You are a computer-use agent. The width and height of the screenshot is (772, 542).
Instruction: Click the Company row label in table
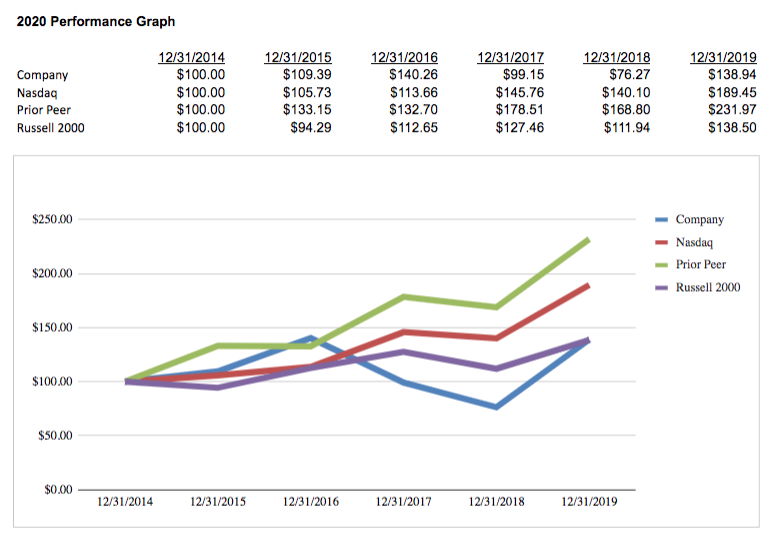43,74
